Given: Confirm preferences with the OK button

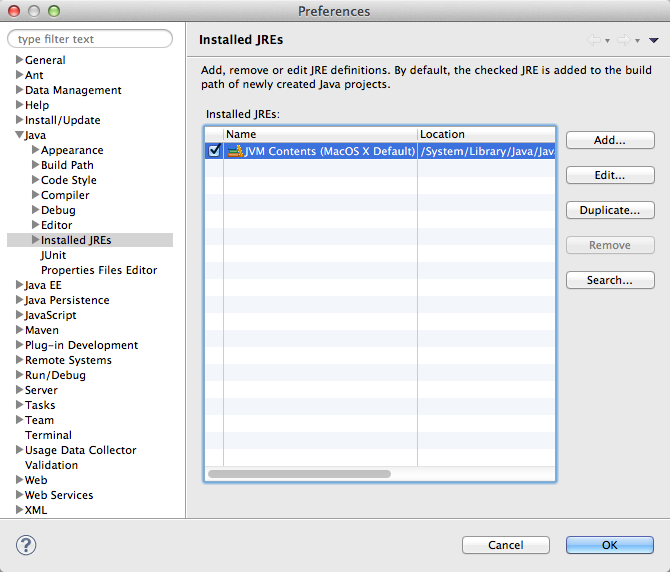Looking at the screenshot, I should pyautogui.click(x=610, y=545).
